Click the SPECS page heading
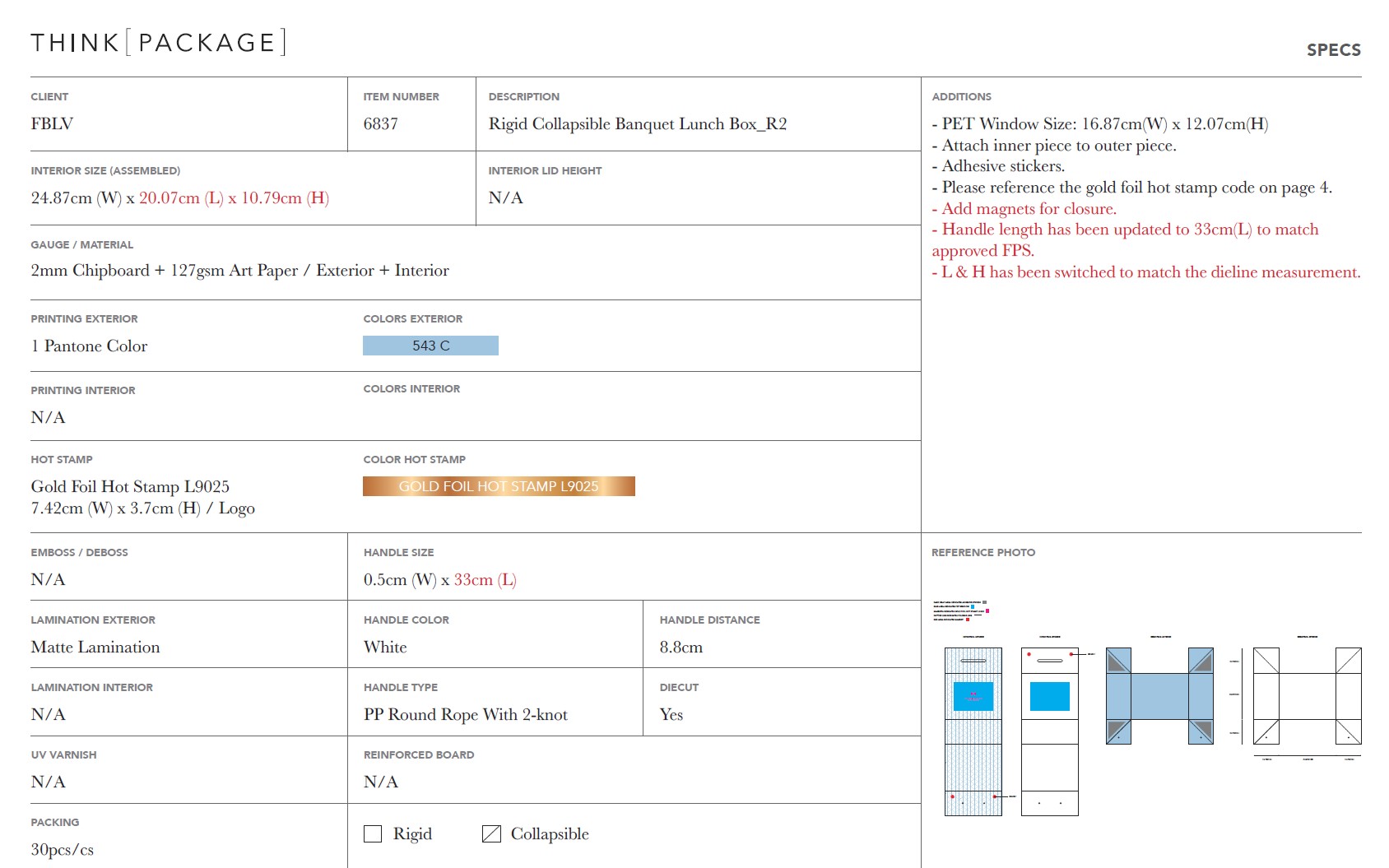The image size is (1389, 868). (x=1333, y=50)
